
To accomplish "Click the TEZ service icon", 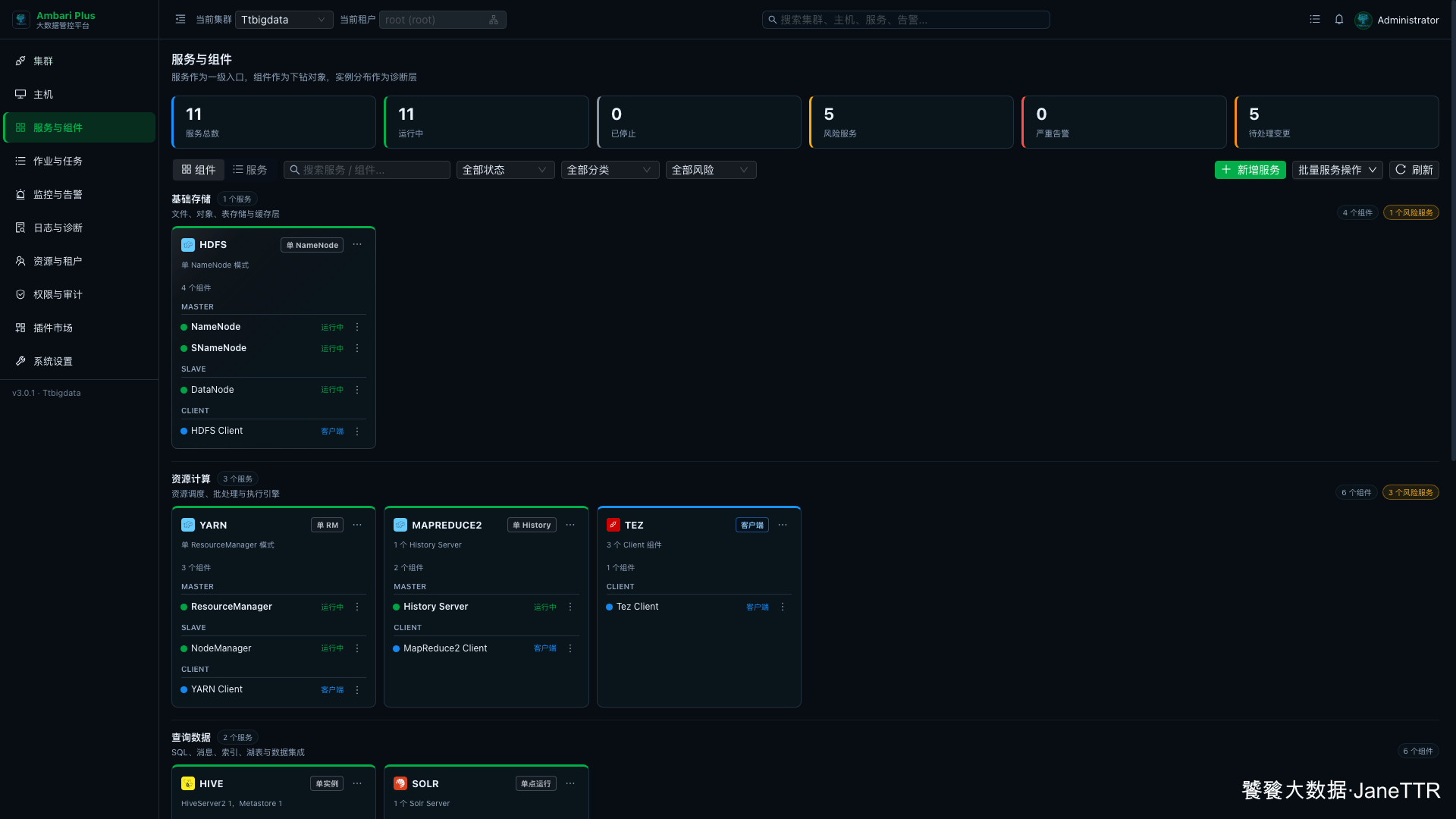I will [613, 525].
